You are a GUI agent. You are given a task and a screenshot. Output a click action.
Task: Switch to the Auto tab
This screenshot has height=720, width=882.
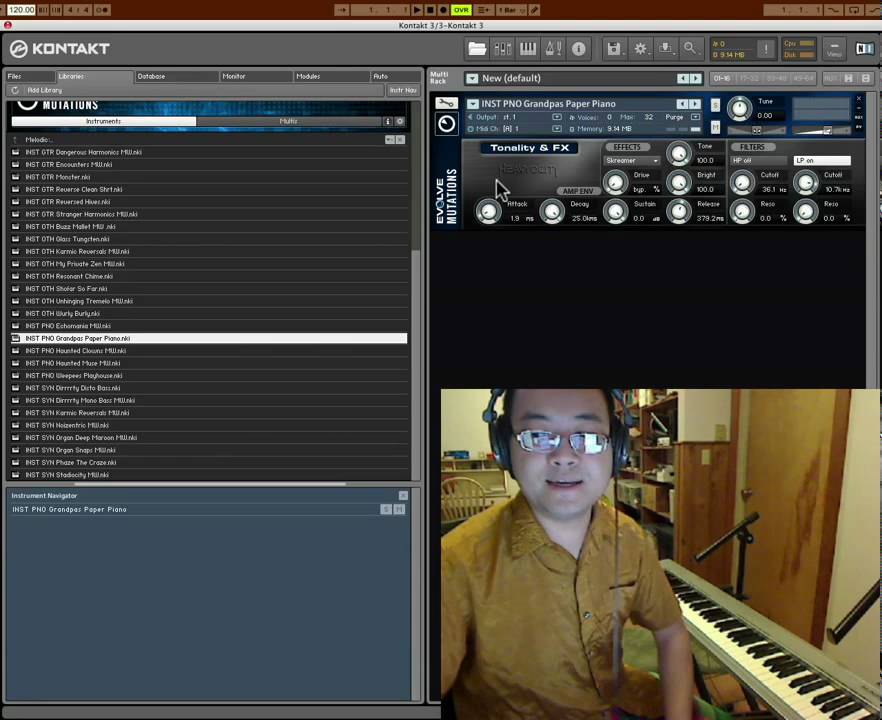point(395,76)
